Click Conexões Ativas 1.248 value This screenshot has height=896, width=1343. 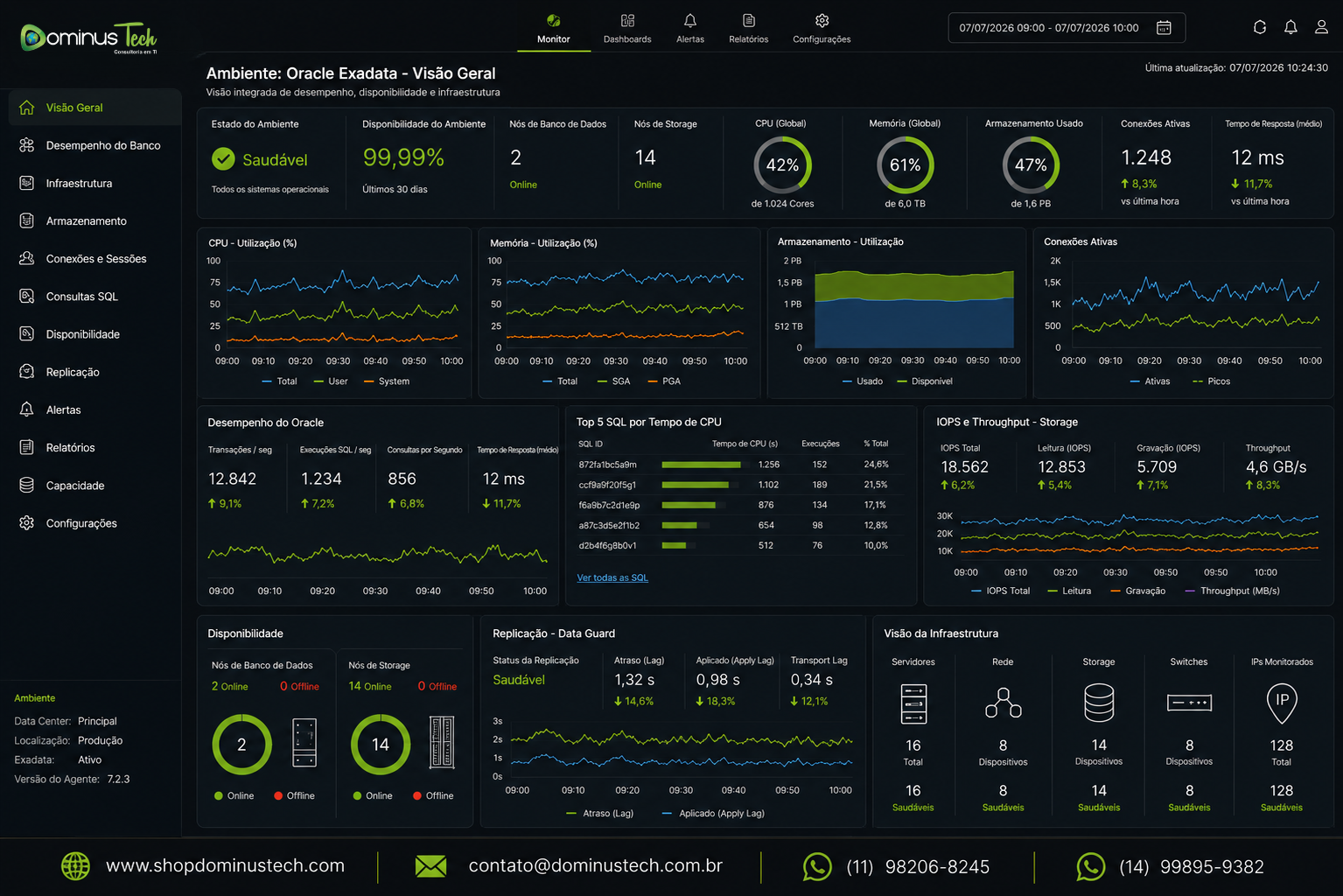[x=1146, y=157]
